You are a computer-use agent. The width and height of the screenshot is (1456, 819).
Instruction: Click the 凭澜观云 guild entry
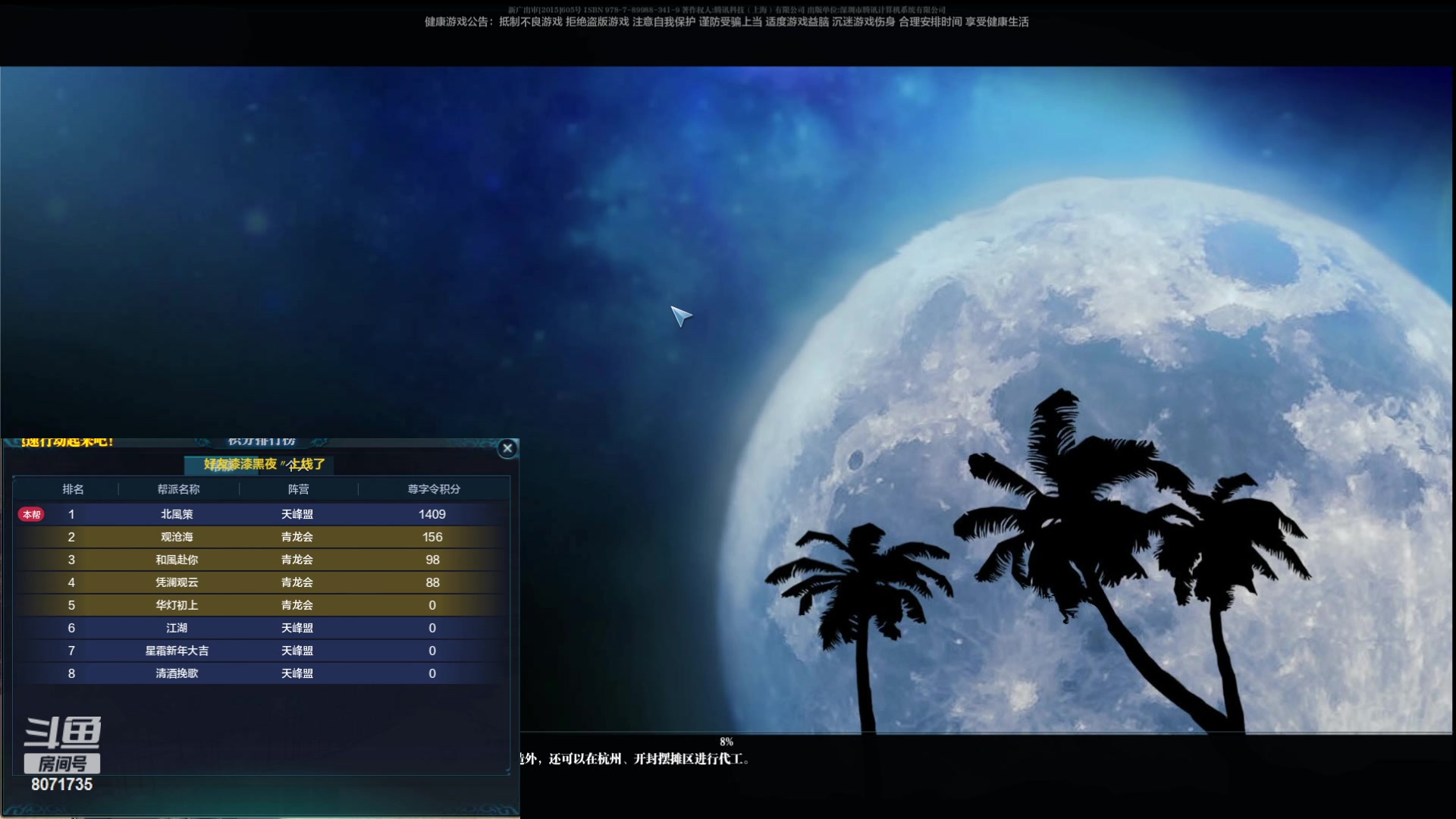pos(177,582)
